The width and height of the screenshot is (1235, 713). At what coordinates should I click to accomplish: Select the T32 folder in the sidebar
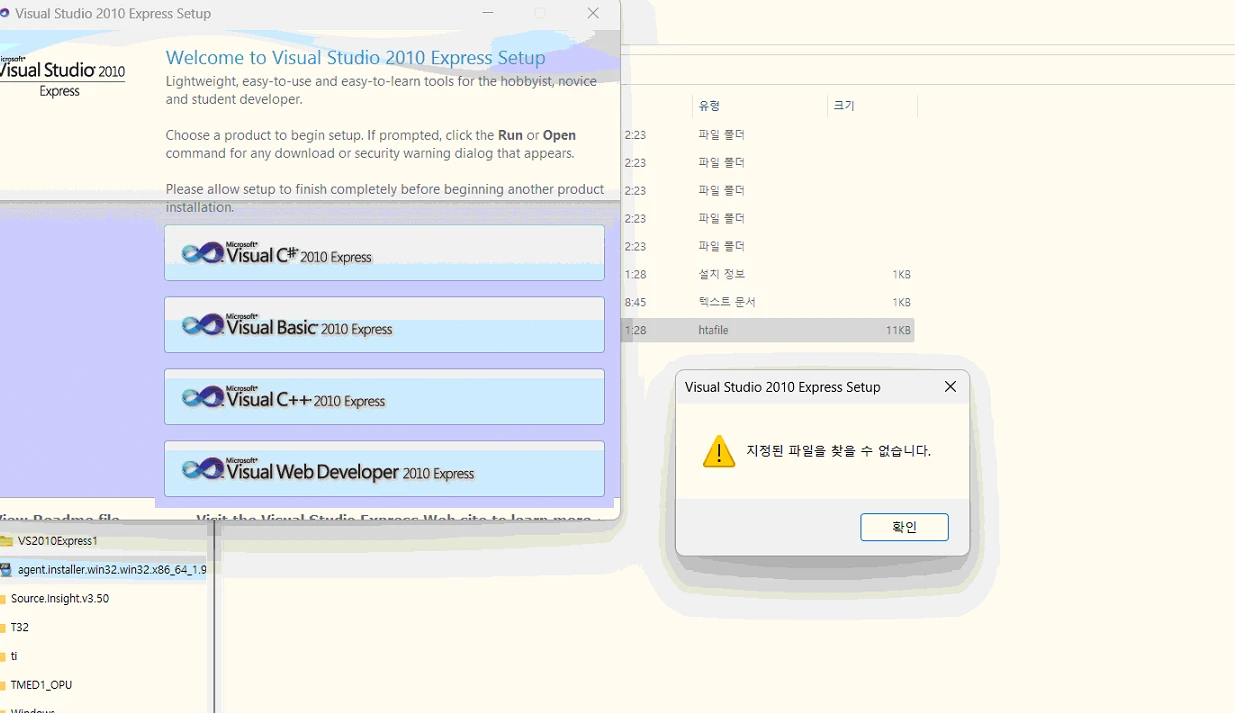(x=20, y=628)
